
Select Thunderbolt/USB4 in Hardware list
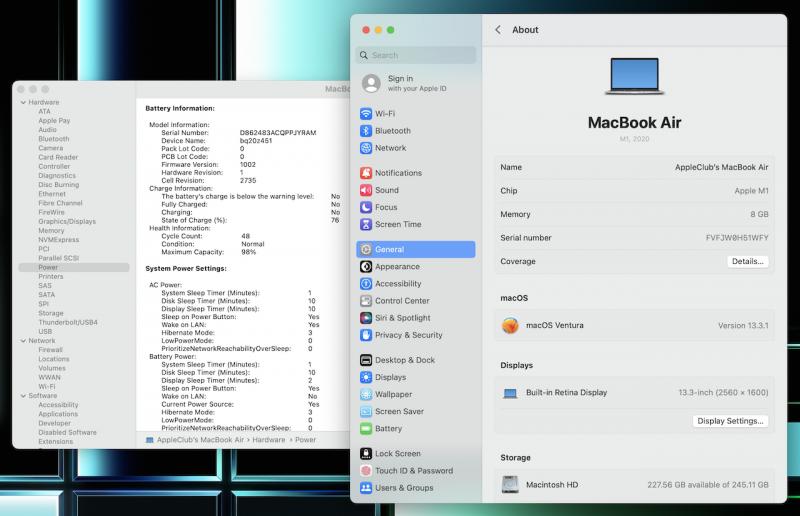(68, 323)
